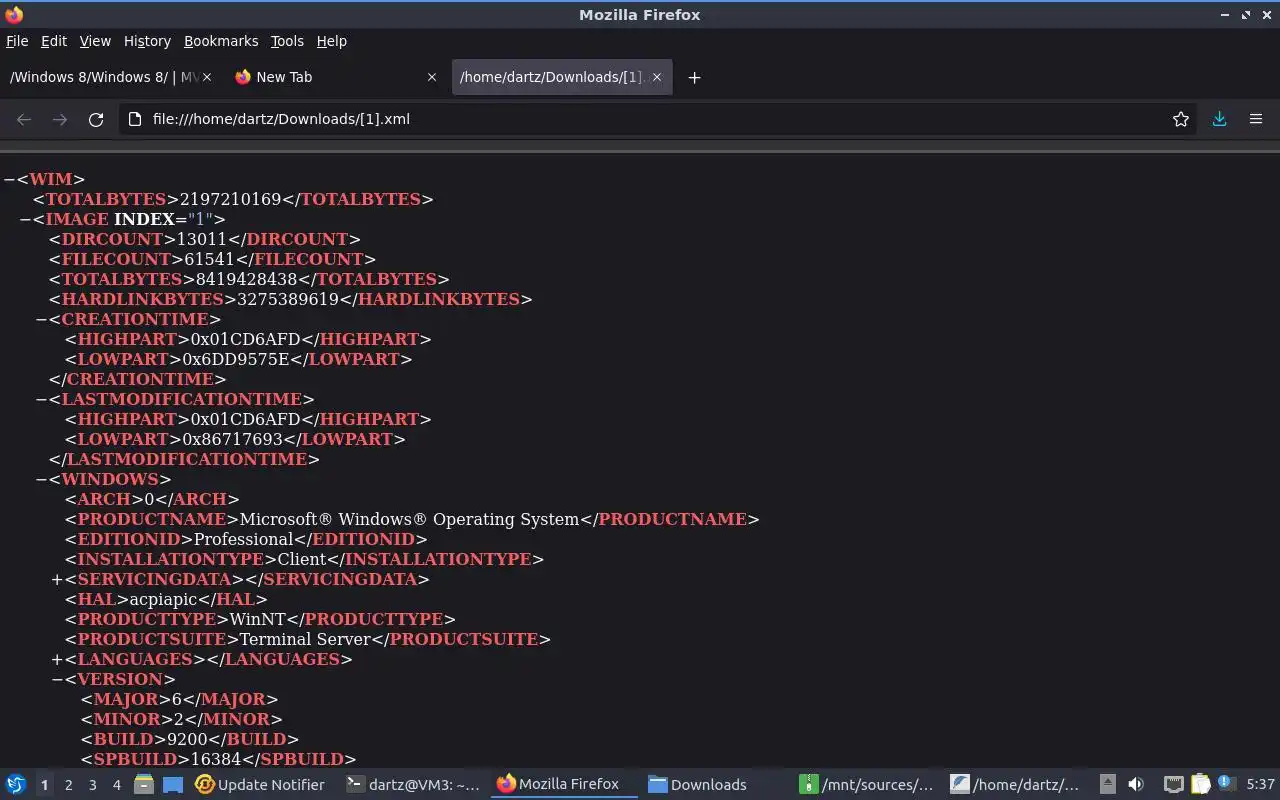Screen dimensions: 1280x800
Task: Open the file manager taskbar launcher
Action: click(144, 784)
